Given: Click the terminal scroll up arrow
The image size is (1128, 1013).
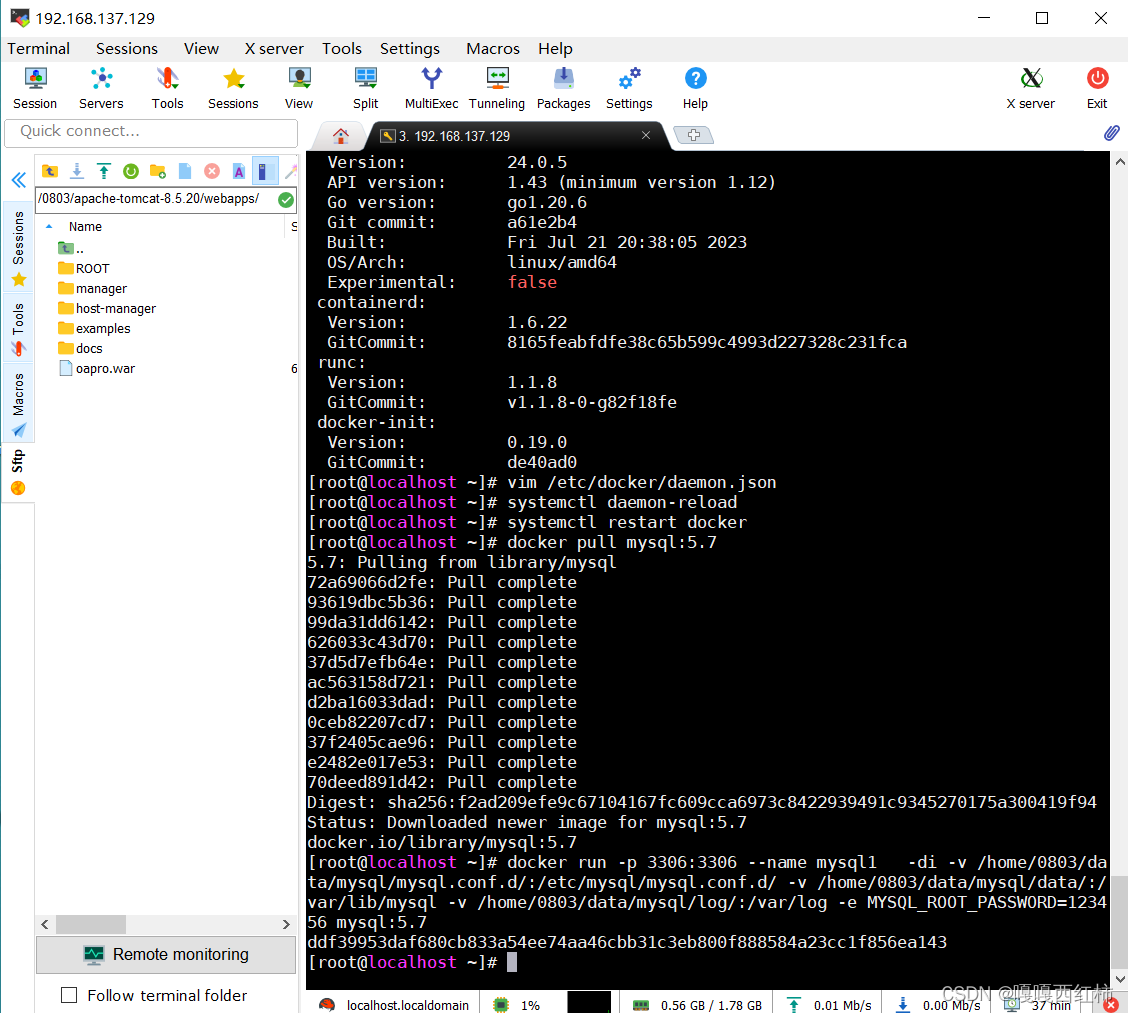Looking at the screenshot, I should tap(1119, 162).
